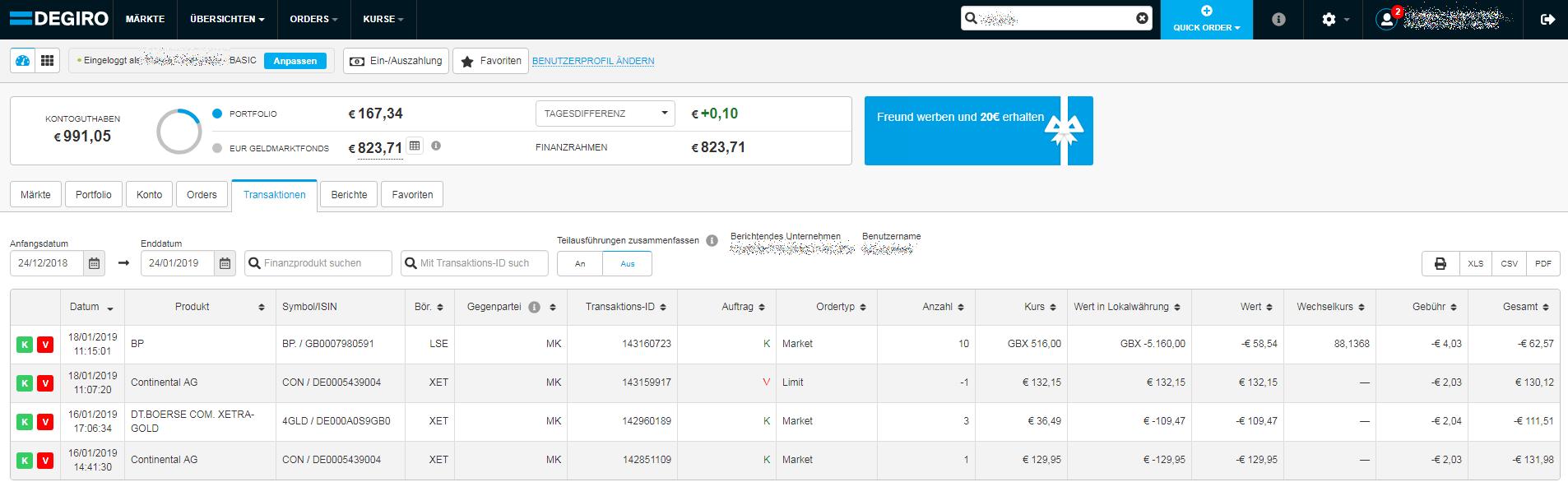Viewport: 1568px width, 496px height.
Task: Expand the Kurse menu
Action: click(383, 19)
